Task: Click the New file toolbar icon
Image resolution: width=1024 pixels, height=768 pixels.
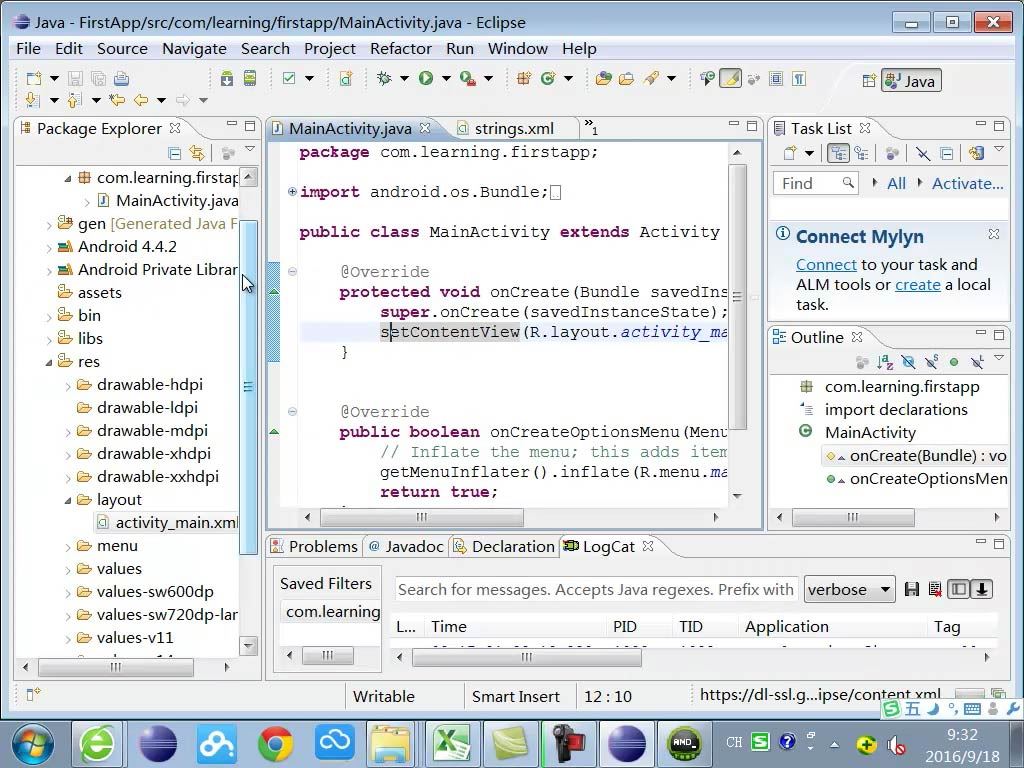Action: click(34, 79)
